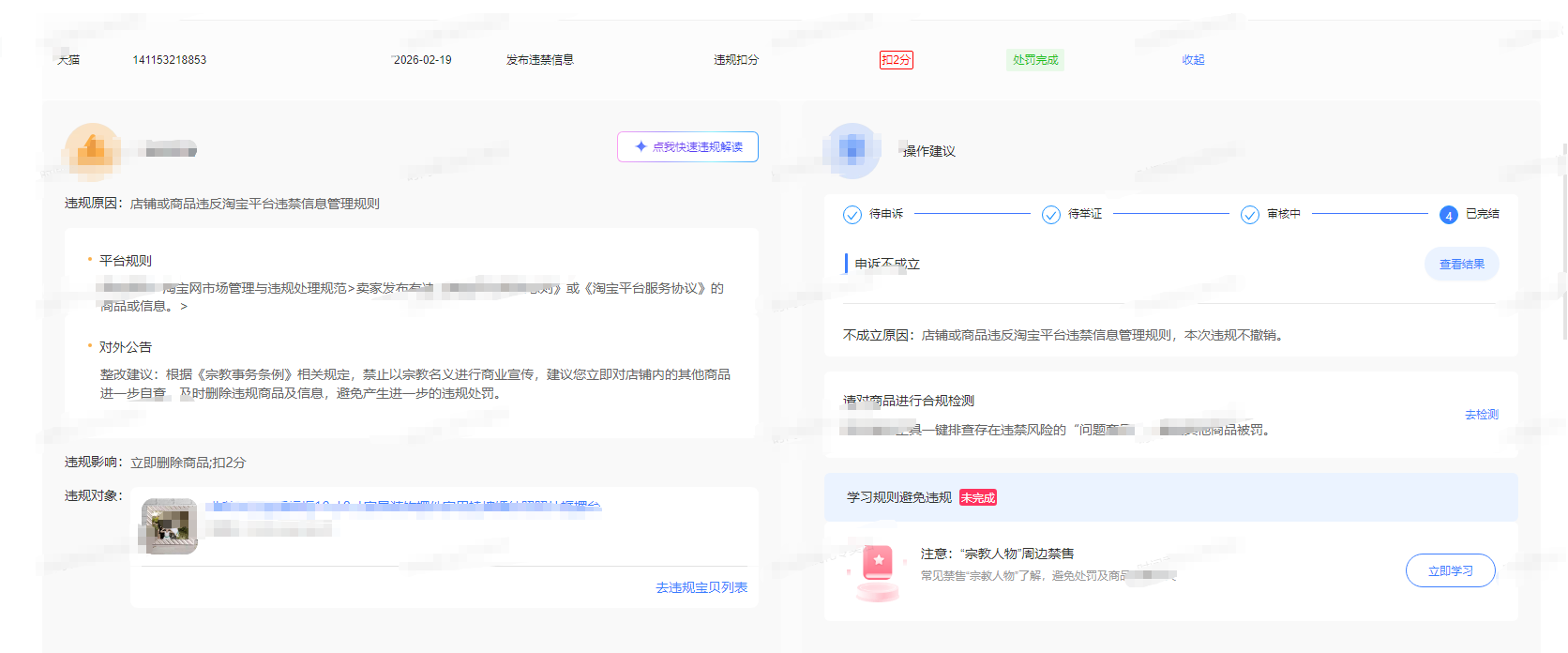
Task: Open the 去违规宝贝列表 link
Action: [701, 587]
